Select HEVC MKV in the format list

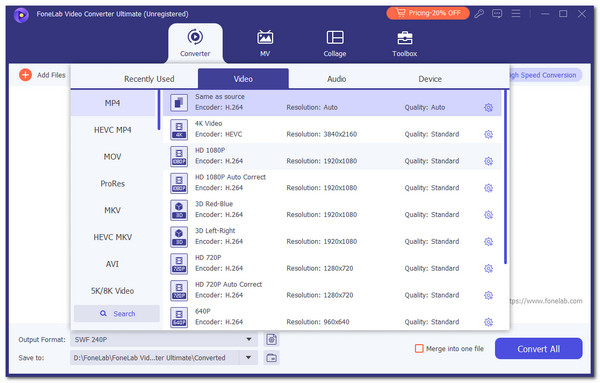(x=113, y=237)
